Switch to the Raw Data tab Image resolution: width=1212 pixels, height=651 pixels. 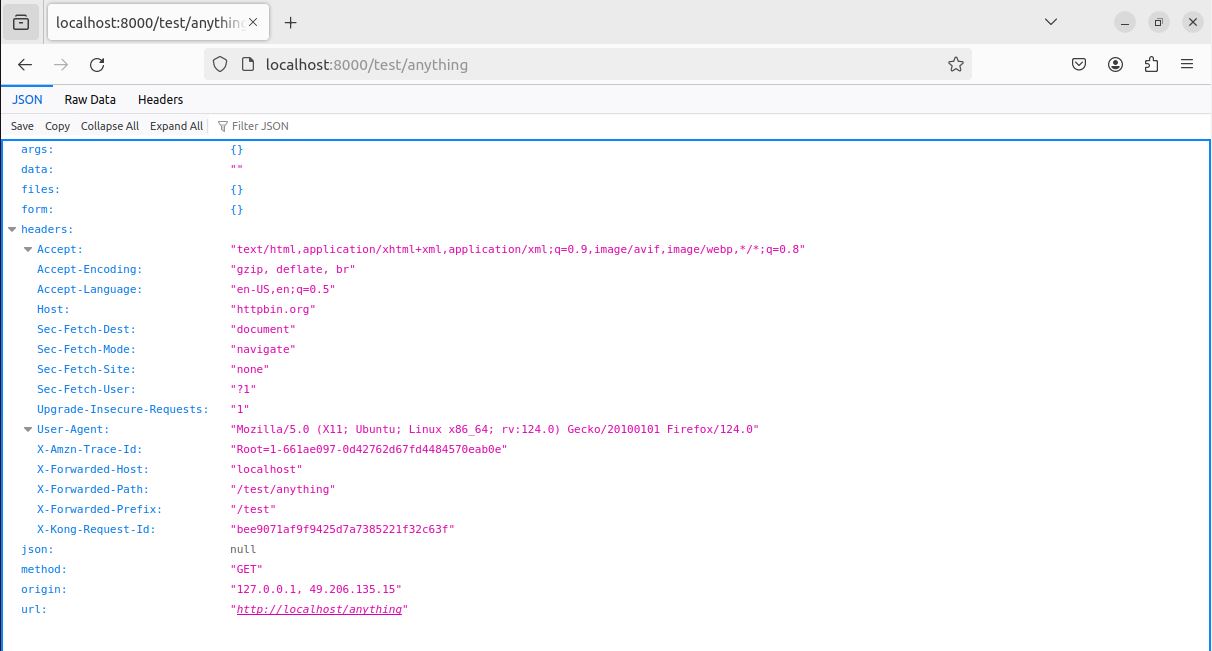tap(90, 99)
